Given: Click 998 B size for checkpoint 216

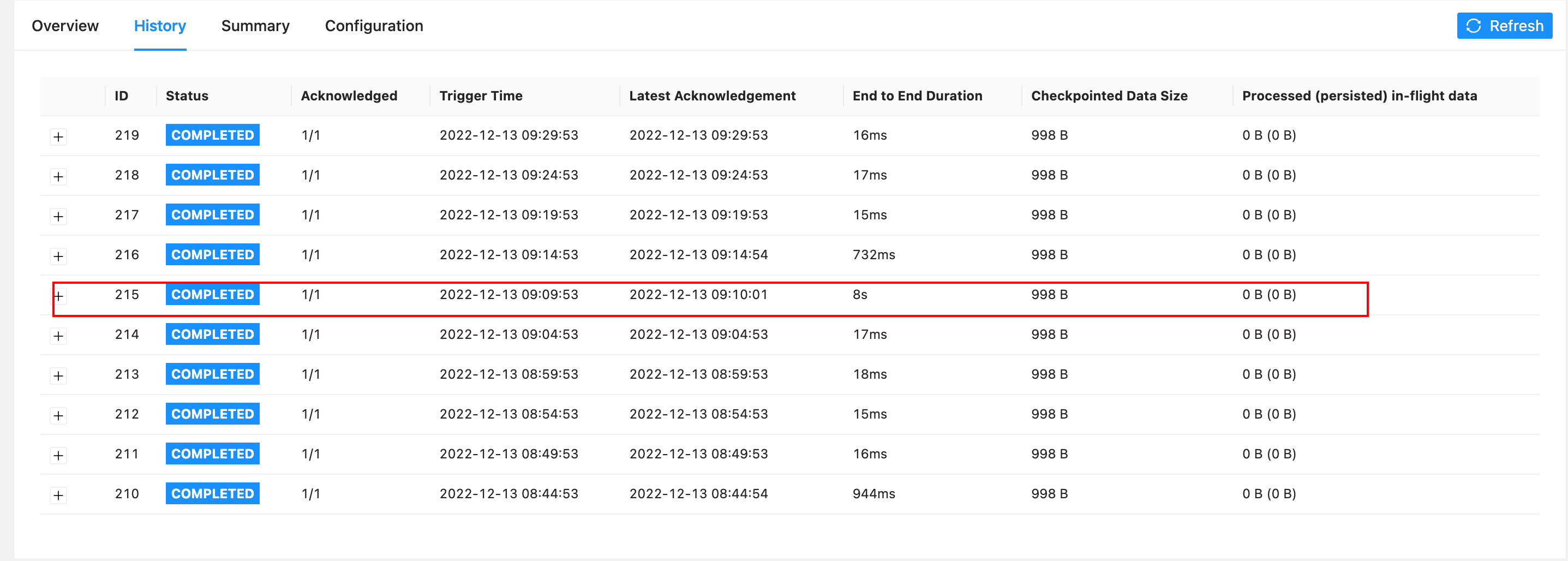Looking at the screenshot, I should coord(1049,255).
